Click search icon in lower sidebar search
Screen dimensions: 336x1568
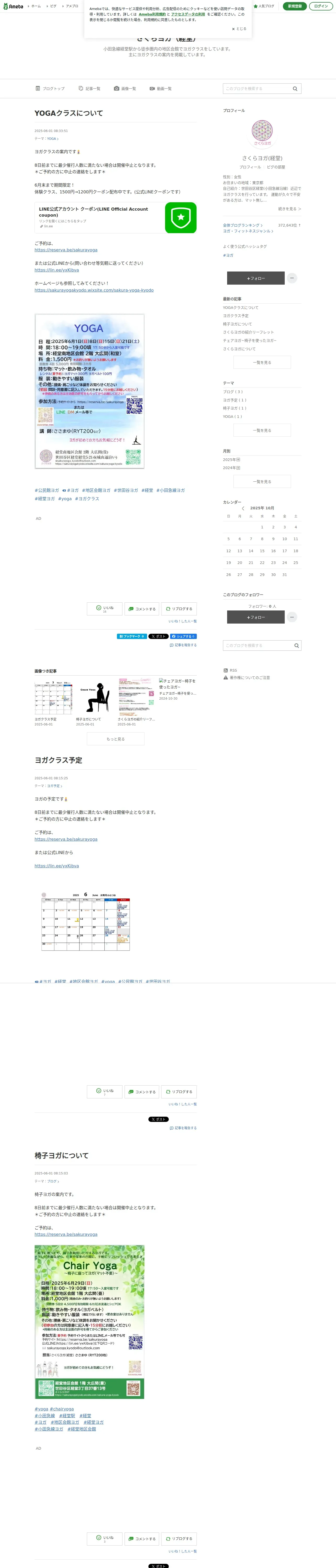[296, 646]
